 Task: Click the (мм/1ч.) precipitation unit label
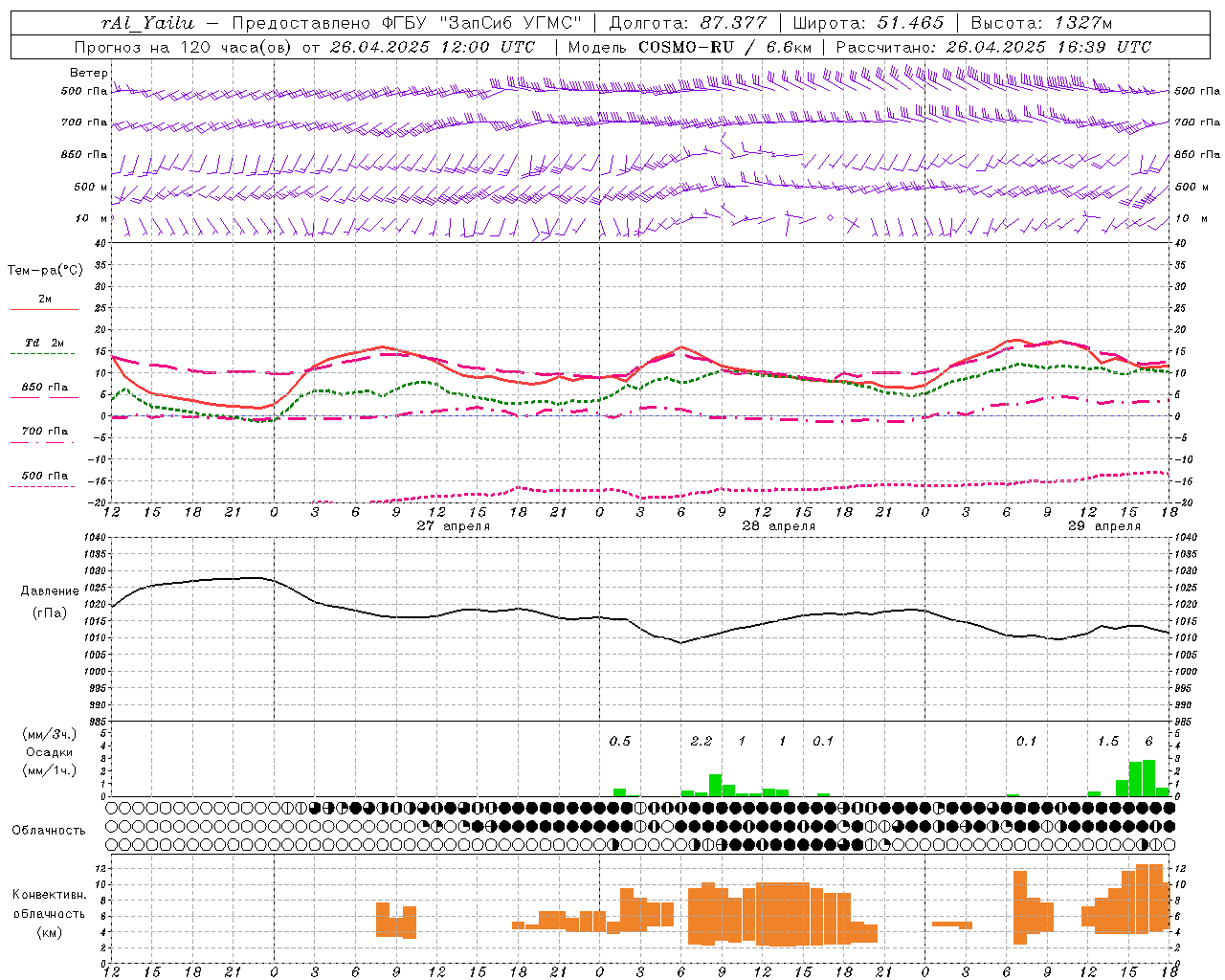(x=50, y=770)
